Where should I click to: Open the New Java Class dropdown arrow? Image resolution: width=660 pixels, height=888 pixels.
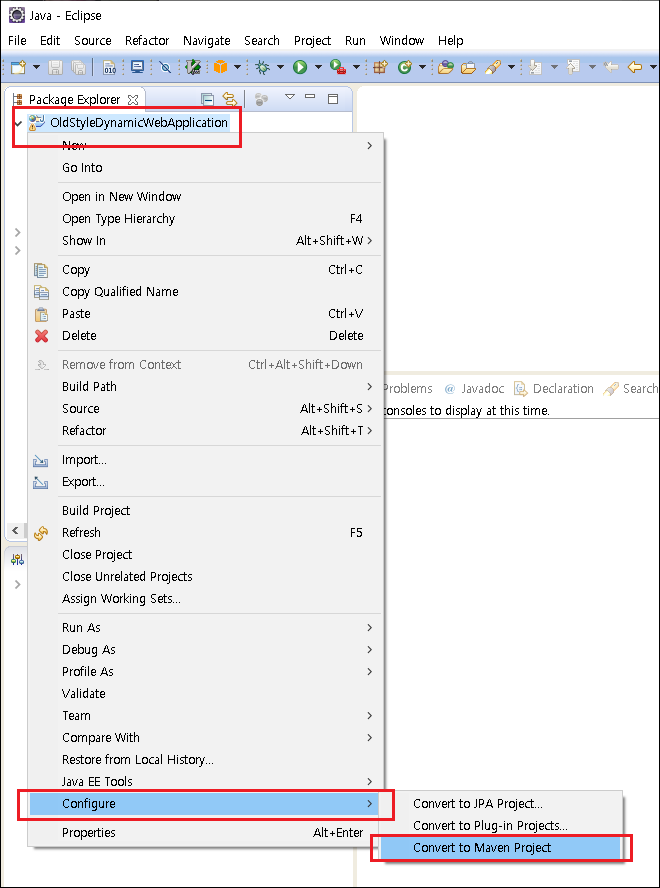(422, 67)
